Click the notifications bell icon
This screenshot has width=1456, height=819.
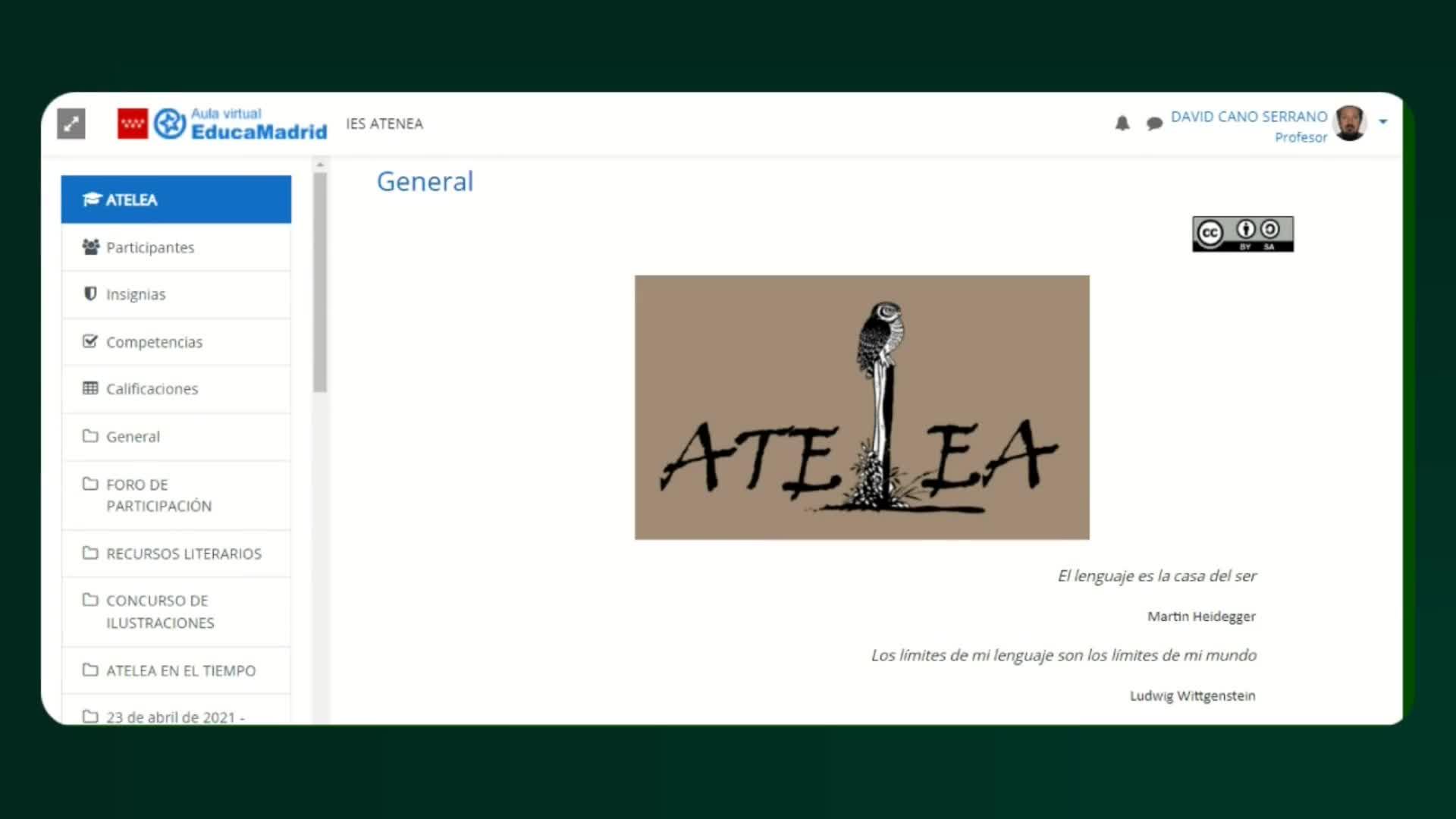pos(1122,123)
